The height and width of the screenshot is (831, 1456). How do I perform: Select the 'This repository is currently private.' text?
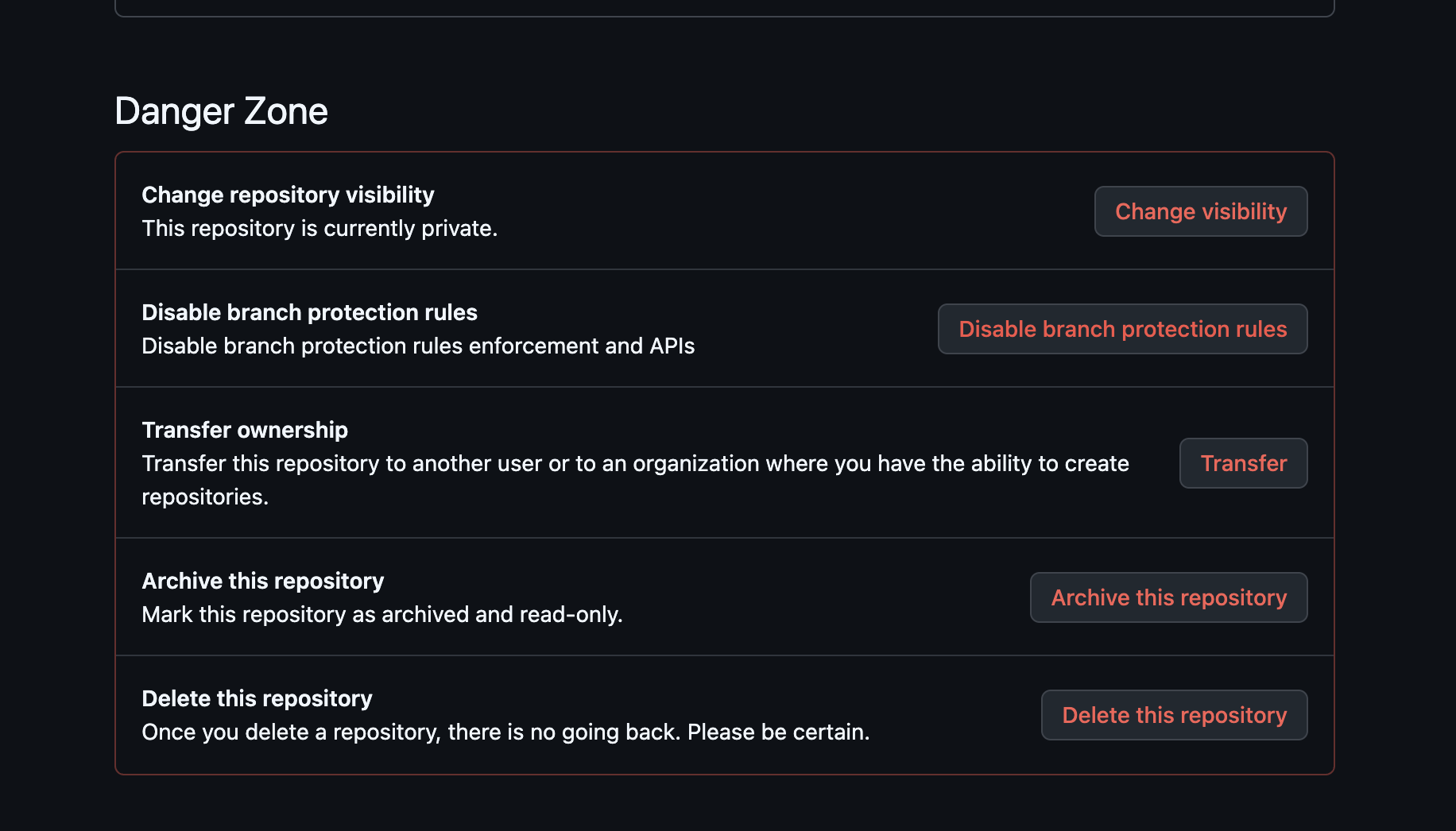pyautogui.click(x=319, y=229)
